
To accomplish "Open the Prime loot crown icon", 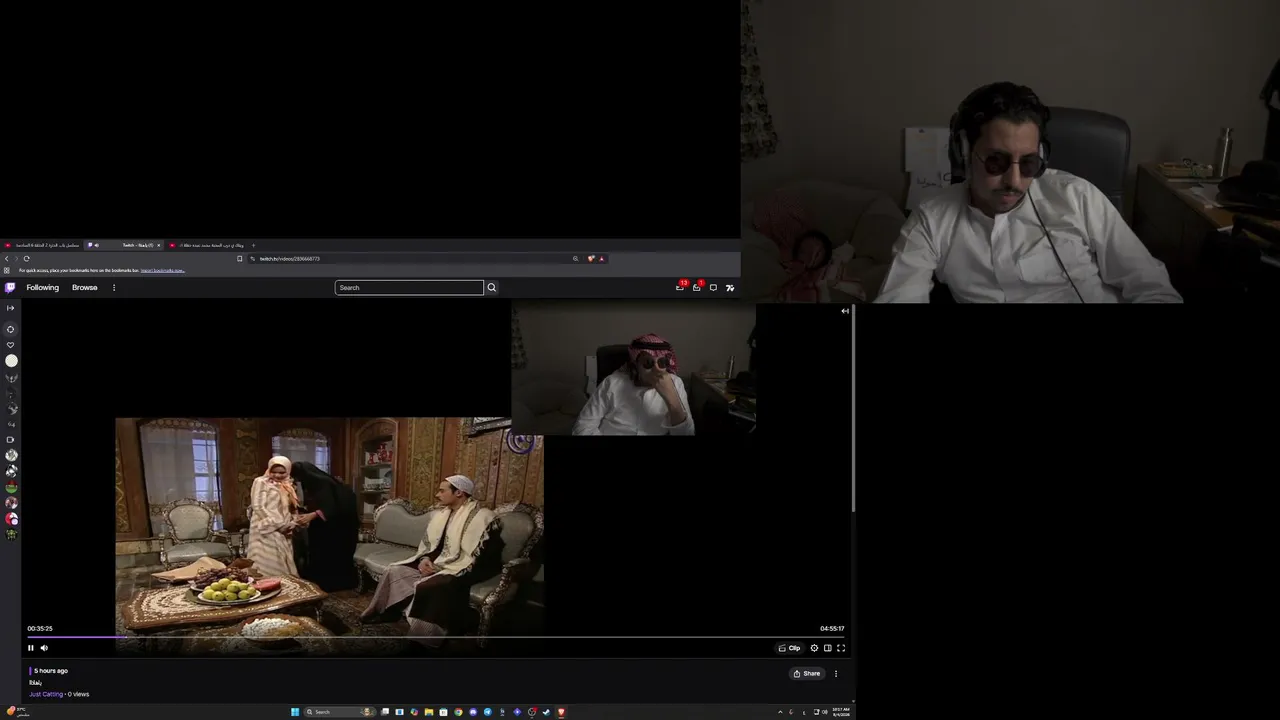I will (680, 288).
